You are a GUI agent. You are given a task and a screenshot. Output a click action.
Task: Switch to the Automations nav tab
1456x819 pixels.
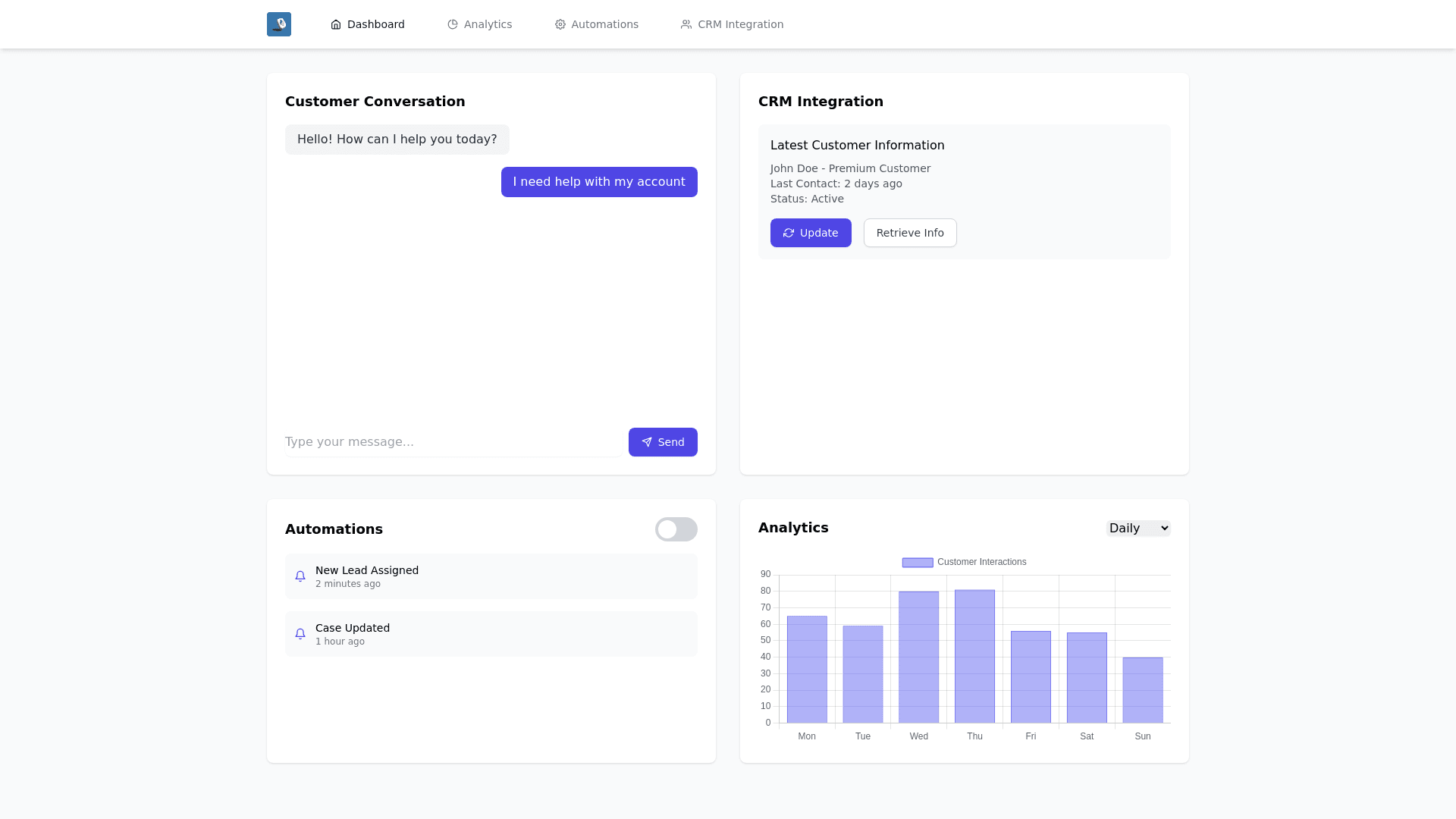pos(604,24)
